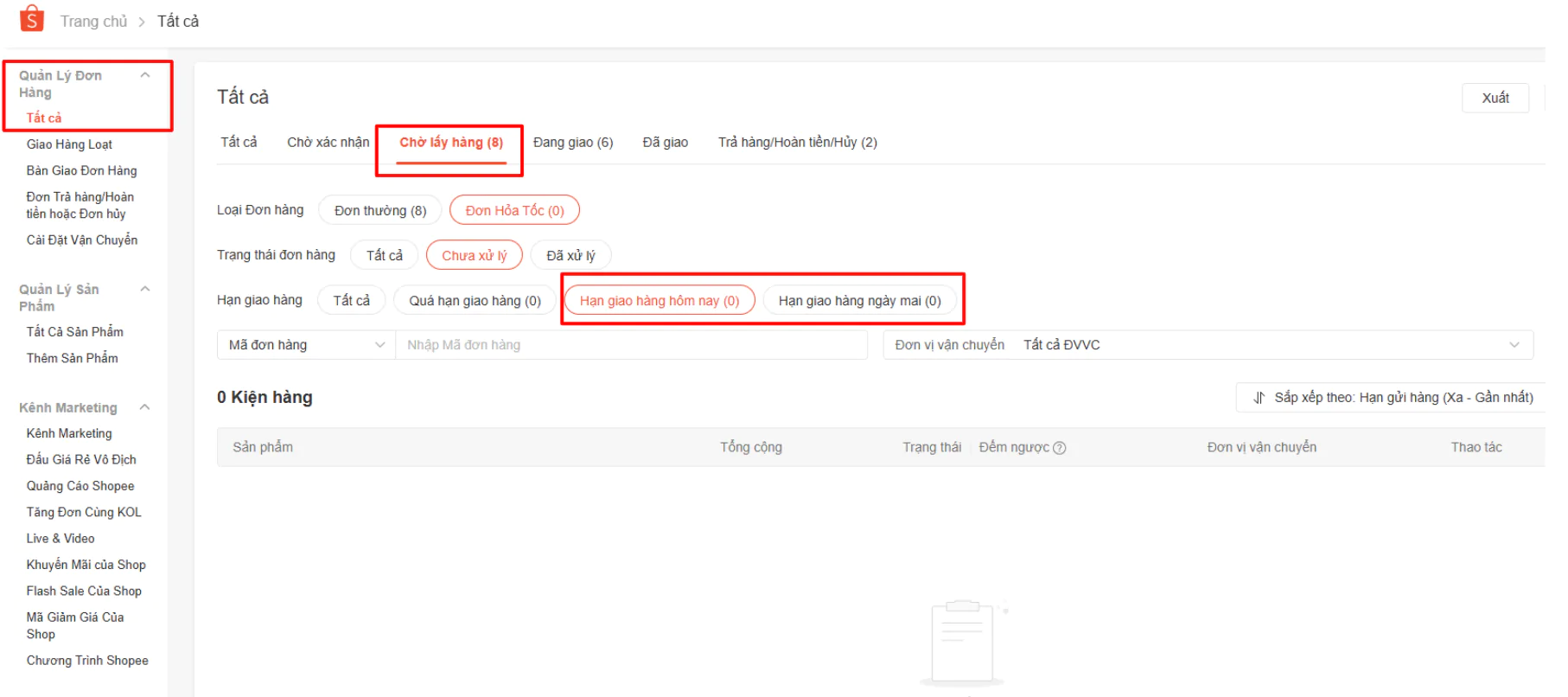Image resolution: width=1568 pixels, height=697 pixels.
Task: Open the Chờ xác nhận tab
Action: point(328,143)
